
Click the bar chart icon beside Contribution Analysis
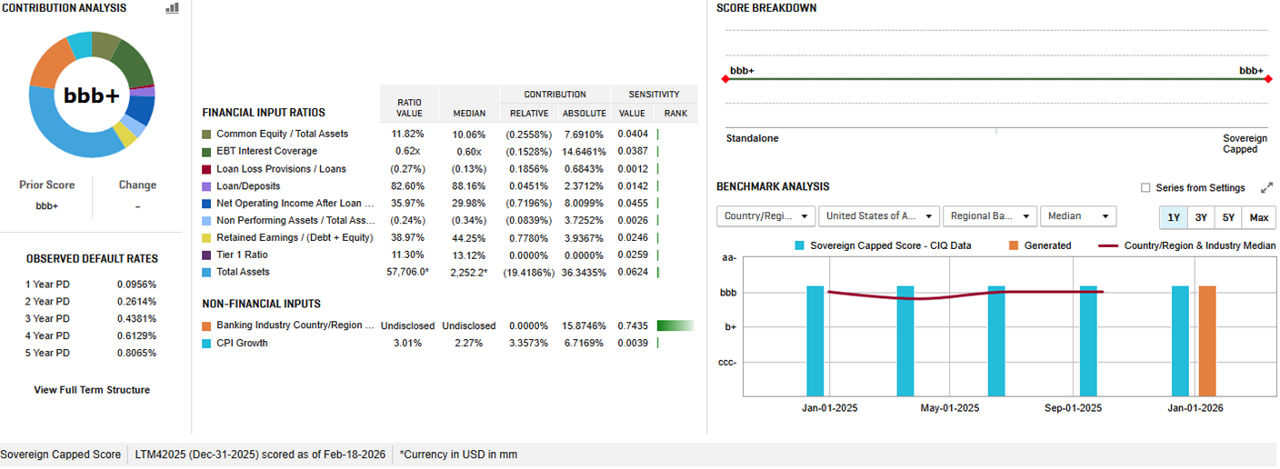click(172, 8)
